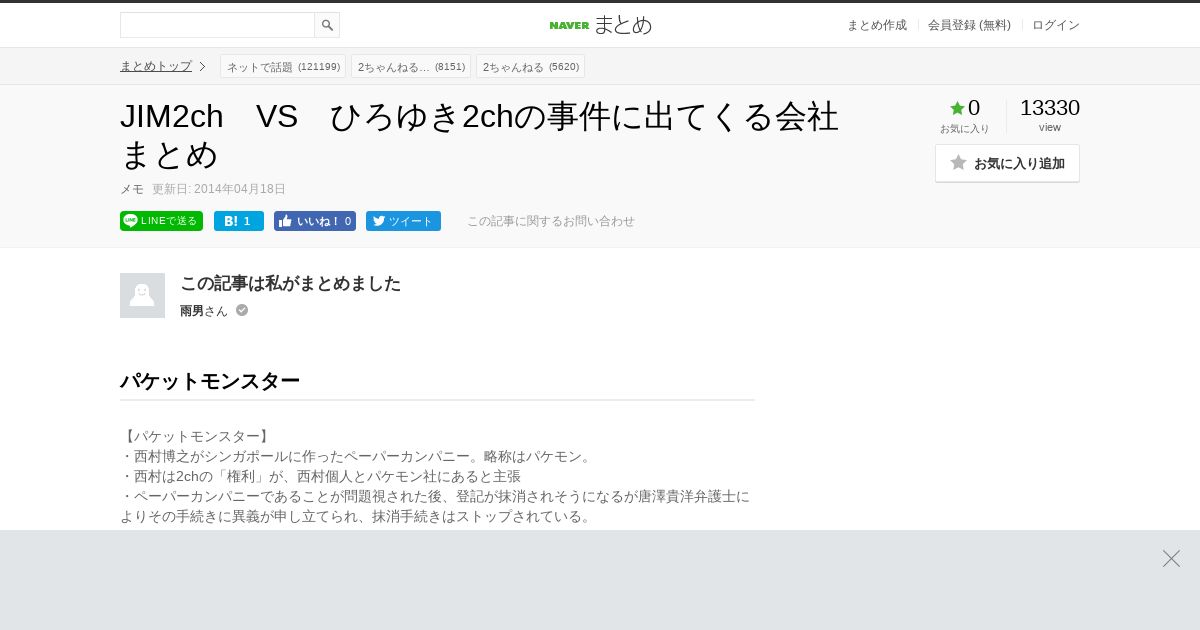Open この記事に関するお問い合わせ link

[551, 221]
